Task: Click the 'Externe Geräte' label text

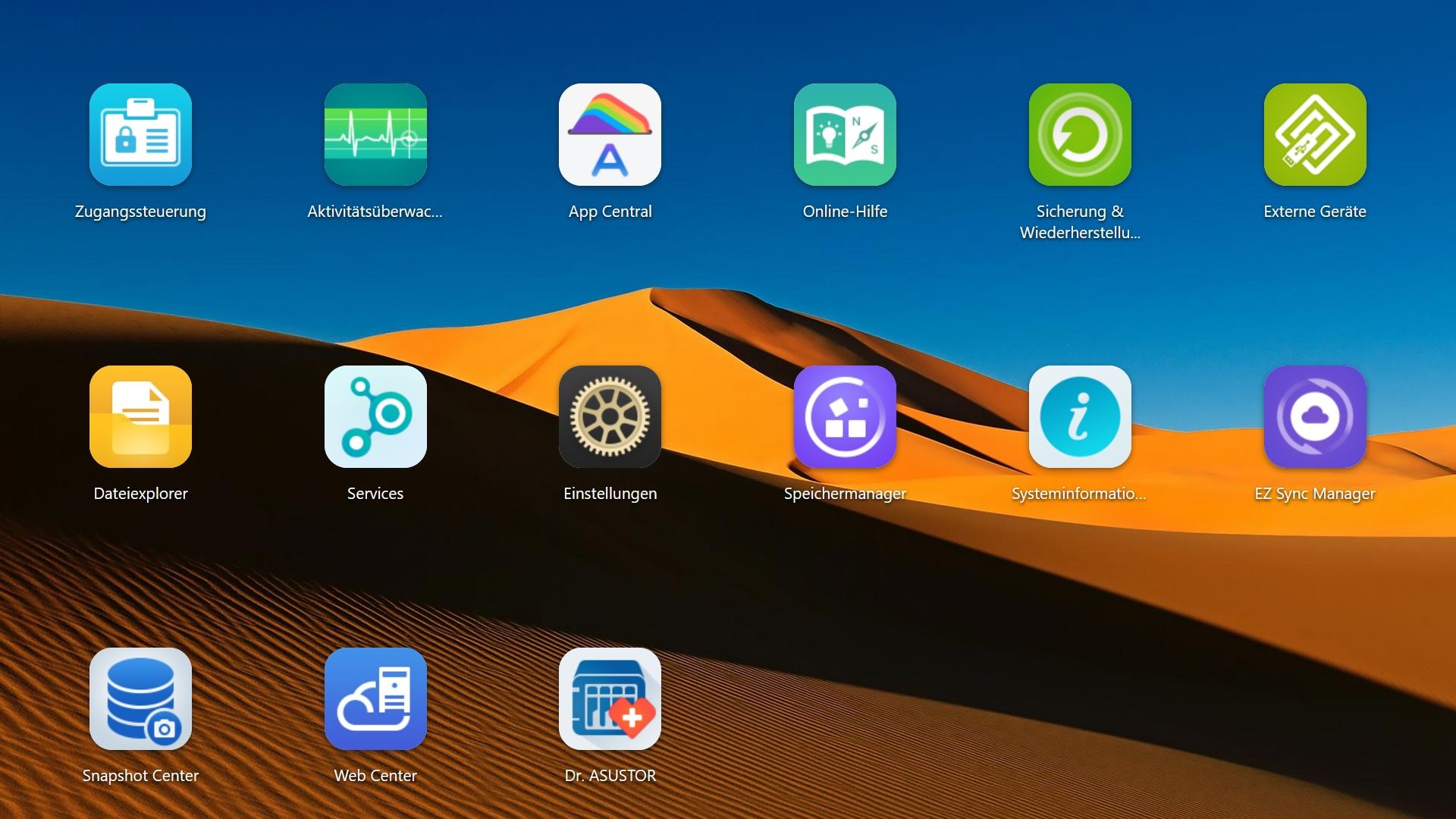Action: point(1315,212)
